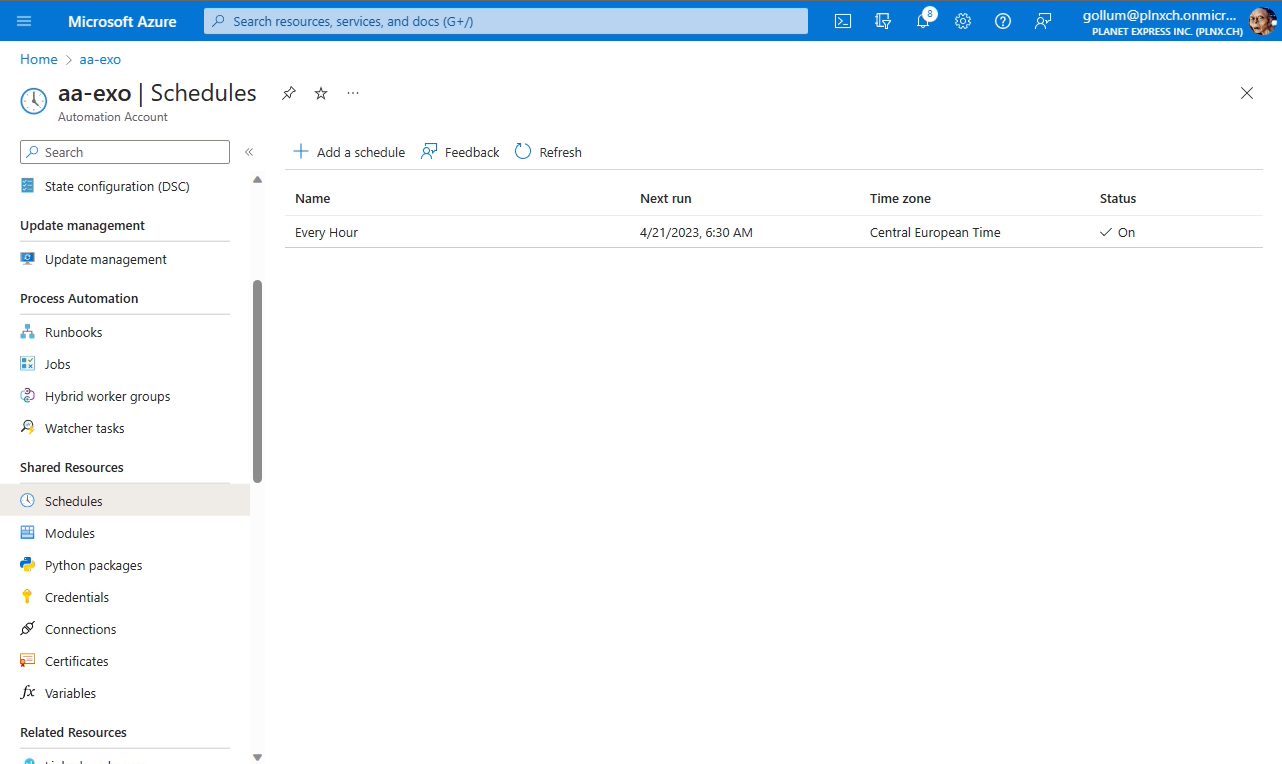Favorite aa-exo with the star icon
This screenshot has width=1282, height=764.
(x=320, y=93)
